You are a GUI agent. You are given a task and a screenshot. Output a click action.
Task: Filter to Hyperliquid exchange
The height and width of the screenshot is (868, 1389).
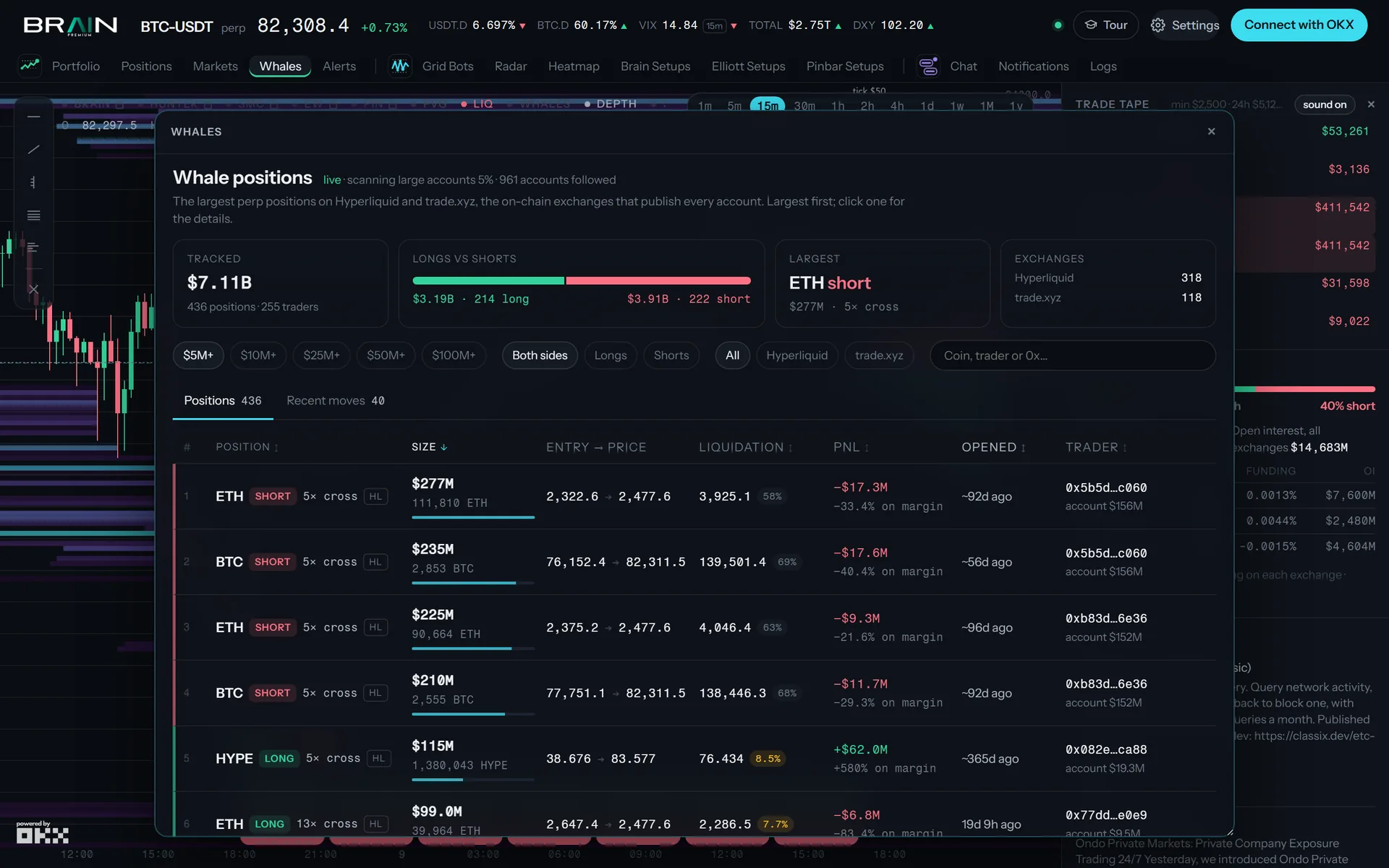point(797,355)
